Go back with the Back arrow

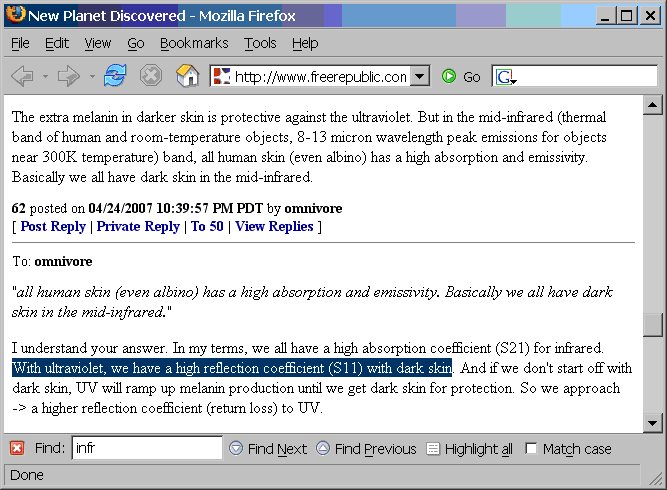(x=23, y=77)
